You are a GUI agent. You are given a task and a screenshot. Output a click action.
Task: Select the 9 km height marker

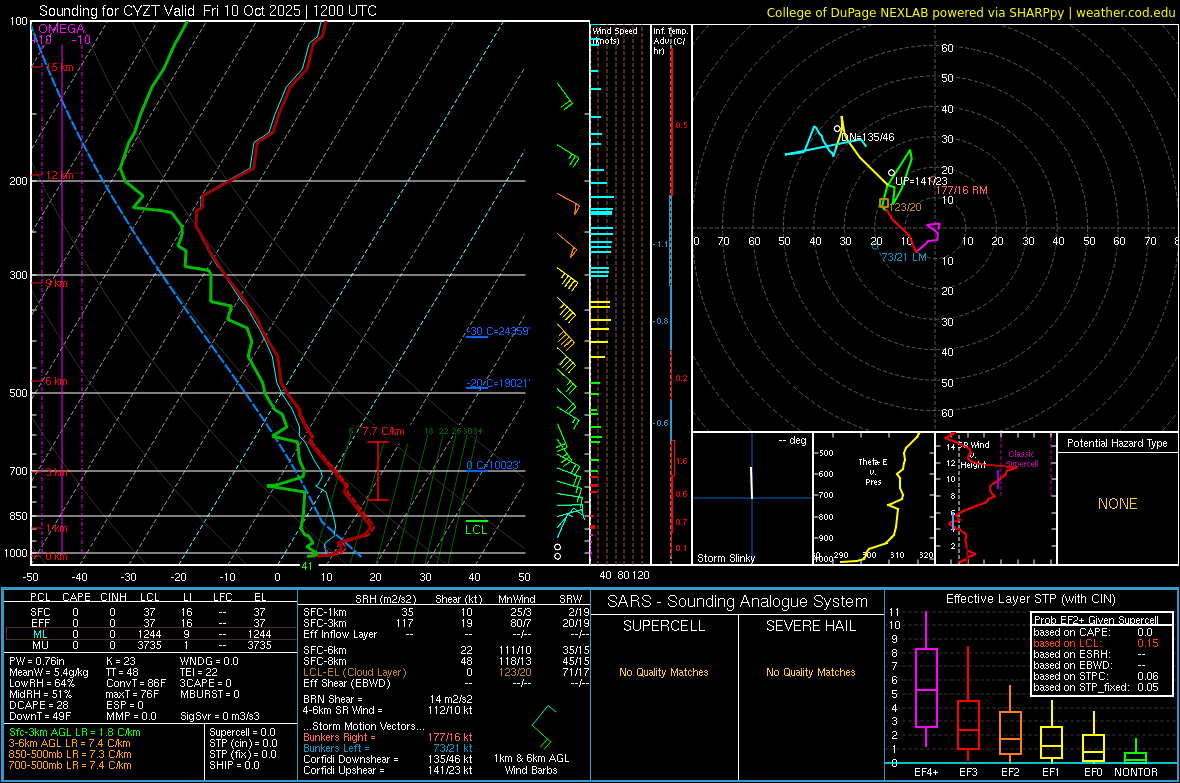click(x=56, y=284)
